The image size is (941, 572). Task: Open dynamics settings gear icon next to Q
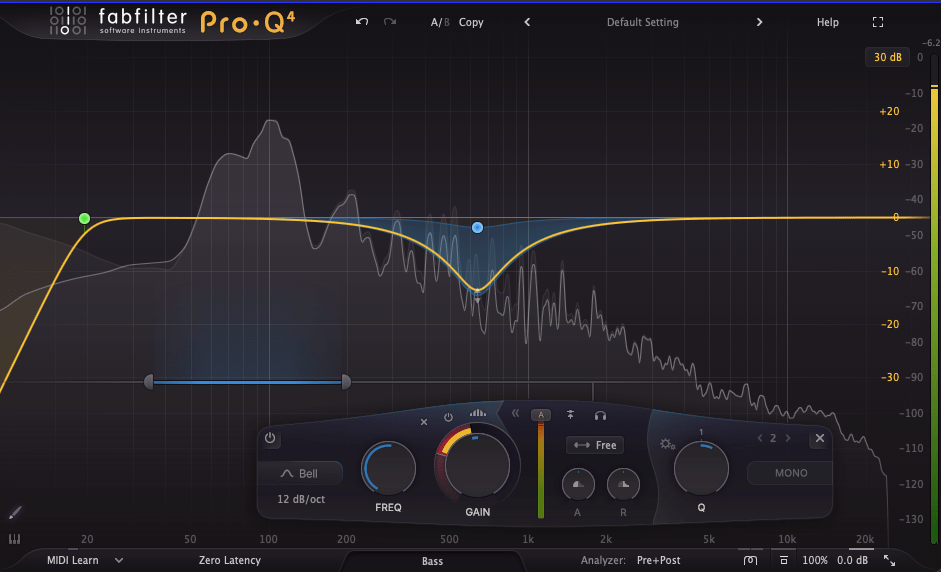667,444
